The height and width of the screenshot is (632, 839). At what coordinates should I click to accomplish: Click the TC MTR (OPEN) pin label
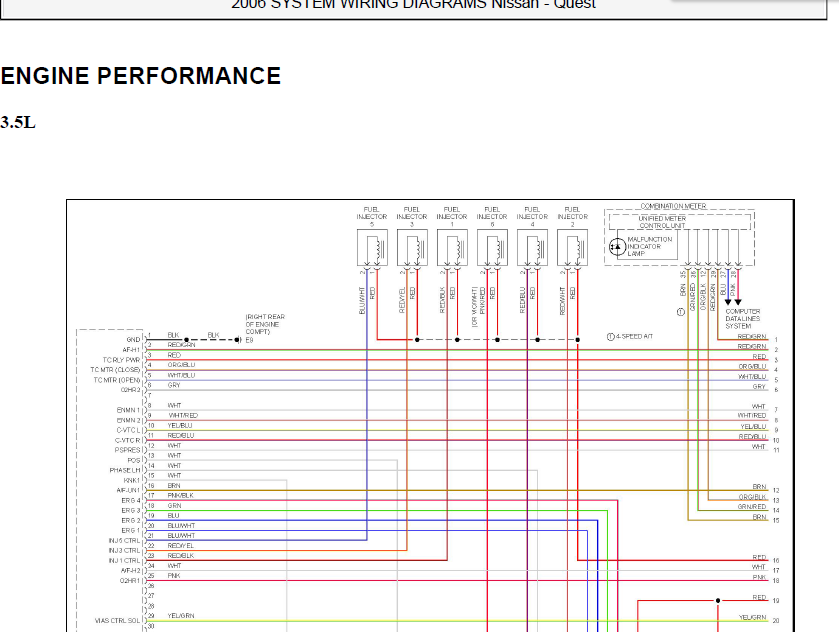coord(117,380)
